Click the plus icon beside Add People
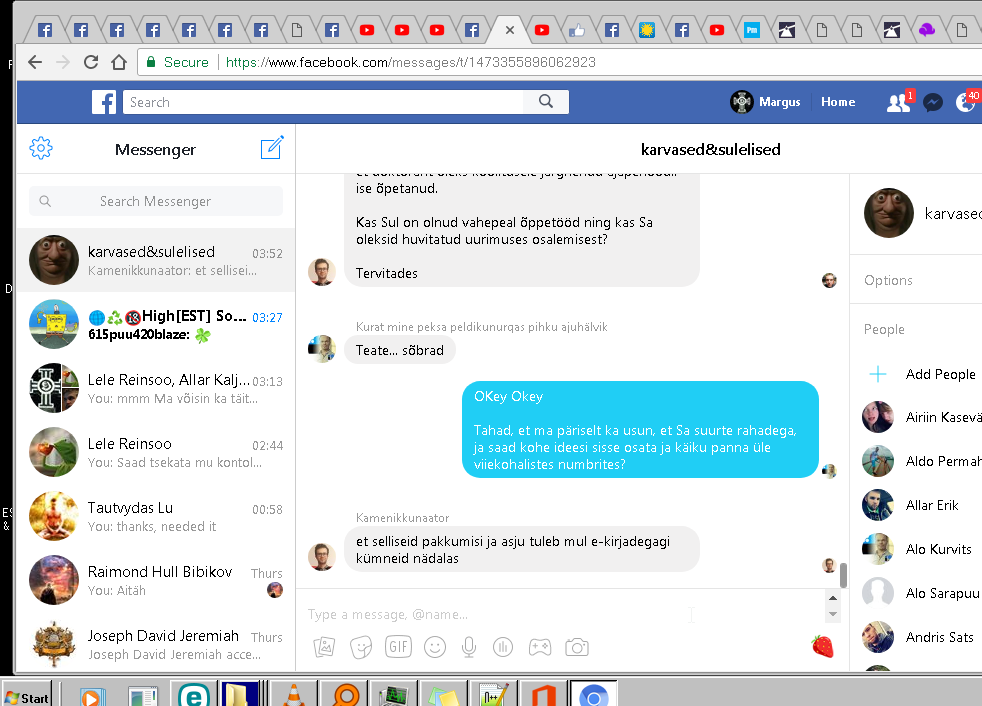This screenshot has height=706, width=982. 878,374
